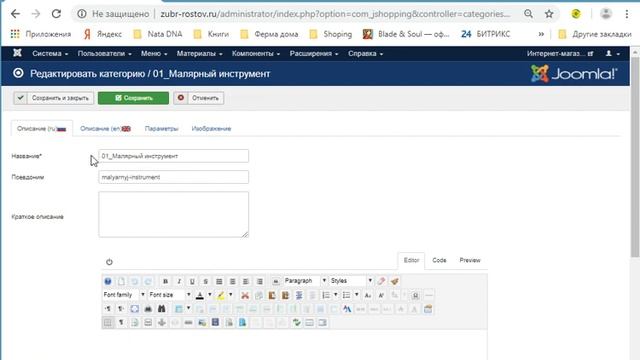Image resolution: width=640 pixels, height=360 pixels.
Task: Open user account menu in admin bar
Action: (x=612, y=53)
